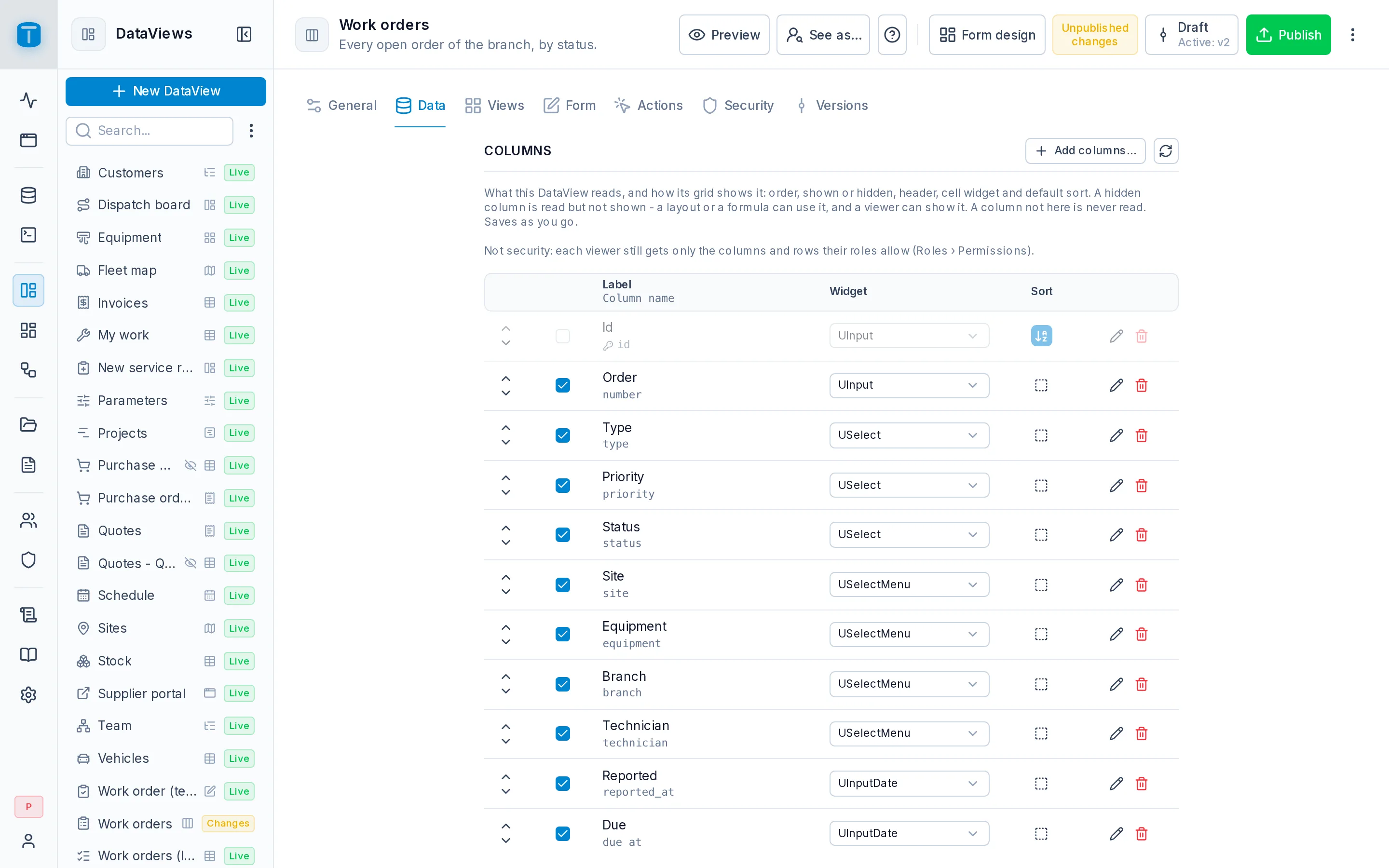Screen dimensions: 1389x868
Task: Switch to the Versions tab
Action: (831, 106)
